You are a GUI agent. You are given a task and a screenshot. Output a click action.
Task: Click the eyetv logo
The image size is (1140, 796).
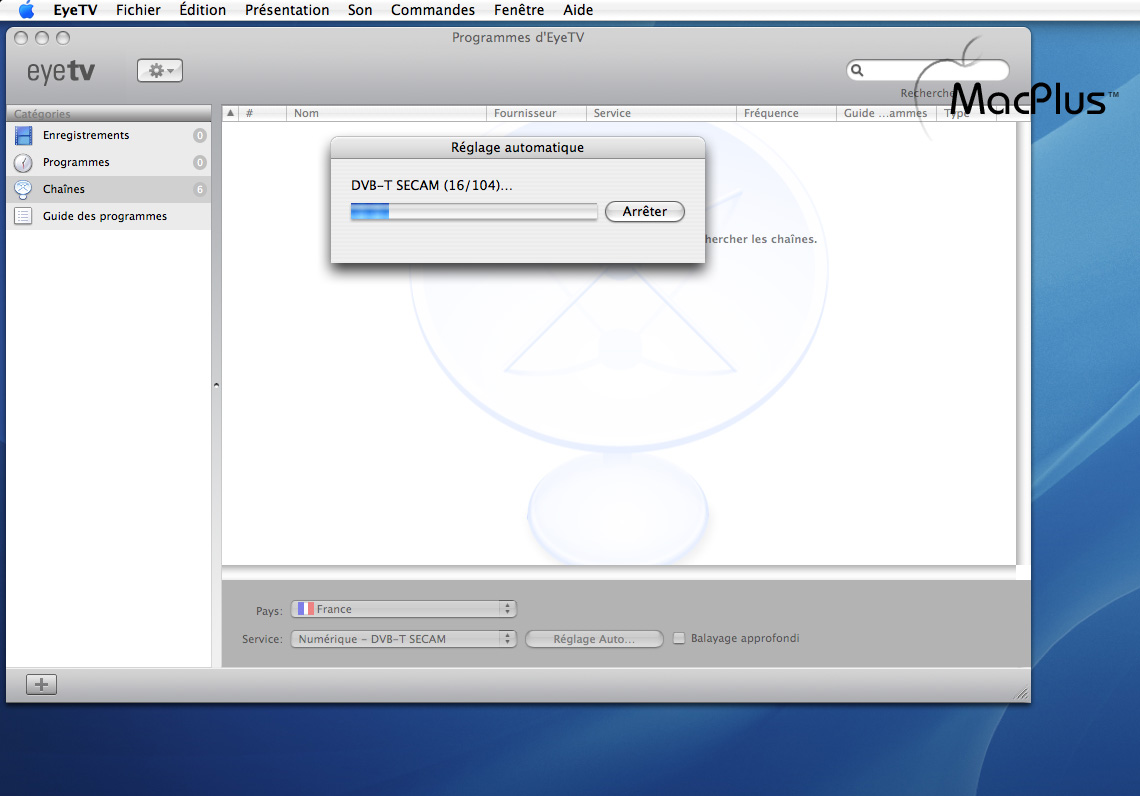click(x=61, y=71)
